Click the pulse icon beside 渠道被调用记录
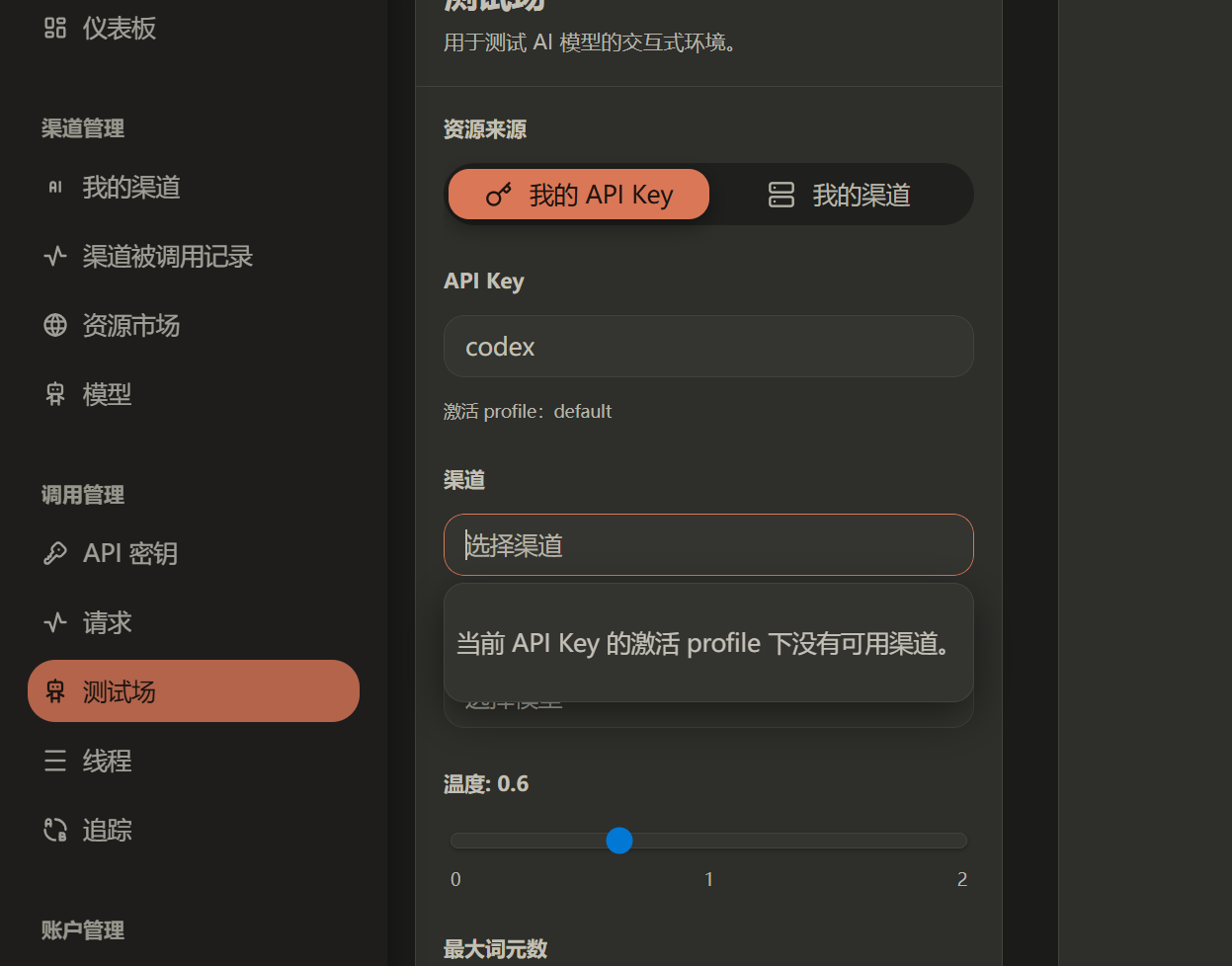The height and width of the screenshot is (966, 1232). point(55,256)
